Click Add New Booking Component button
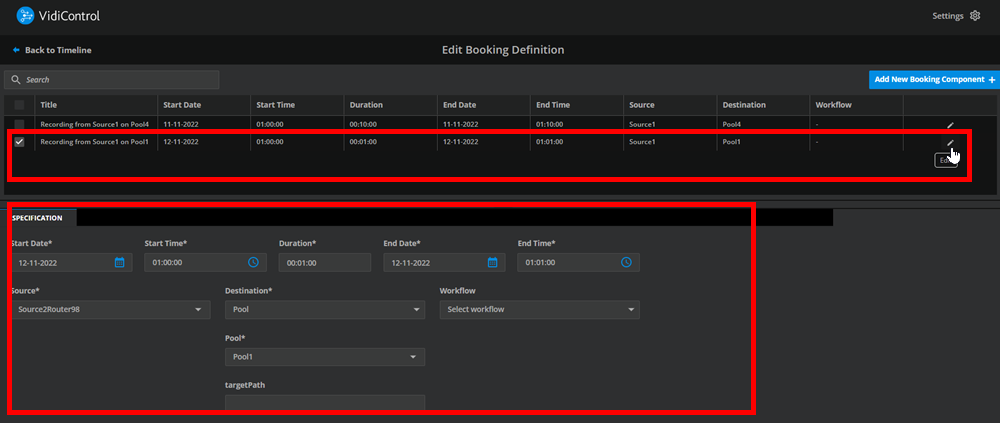 coord(934,79)
